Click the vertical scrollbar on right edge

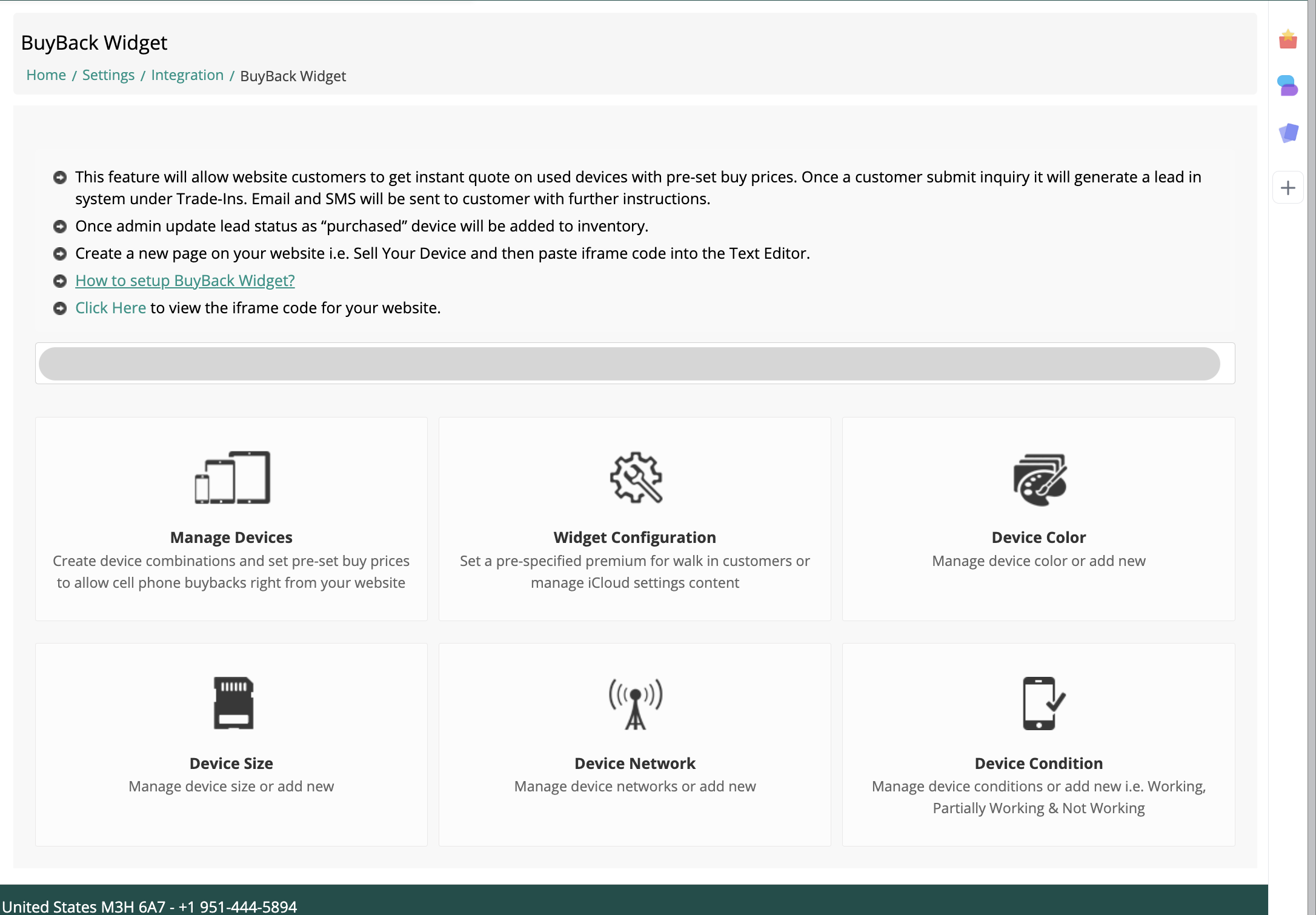1311,457
